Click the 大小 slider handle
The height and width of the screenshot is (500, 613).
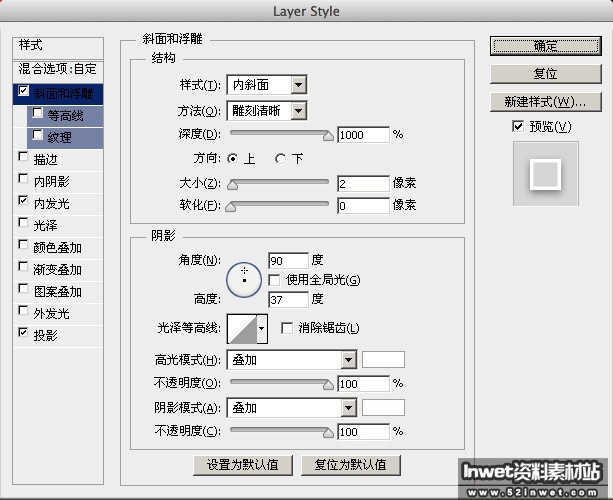(x=233, y=185)
